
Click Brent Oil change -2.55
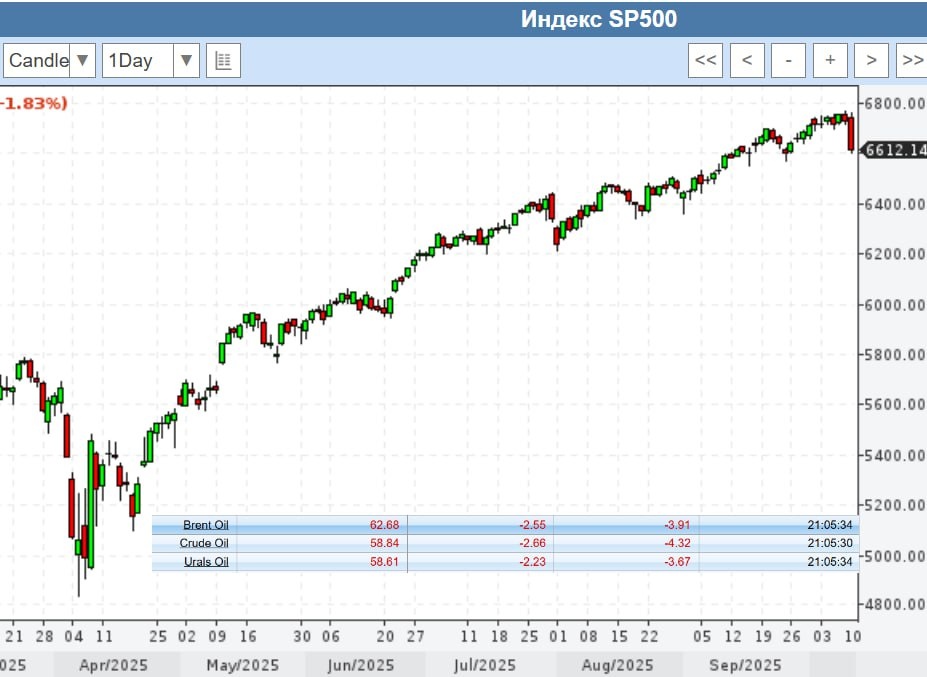point(533,525)
